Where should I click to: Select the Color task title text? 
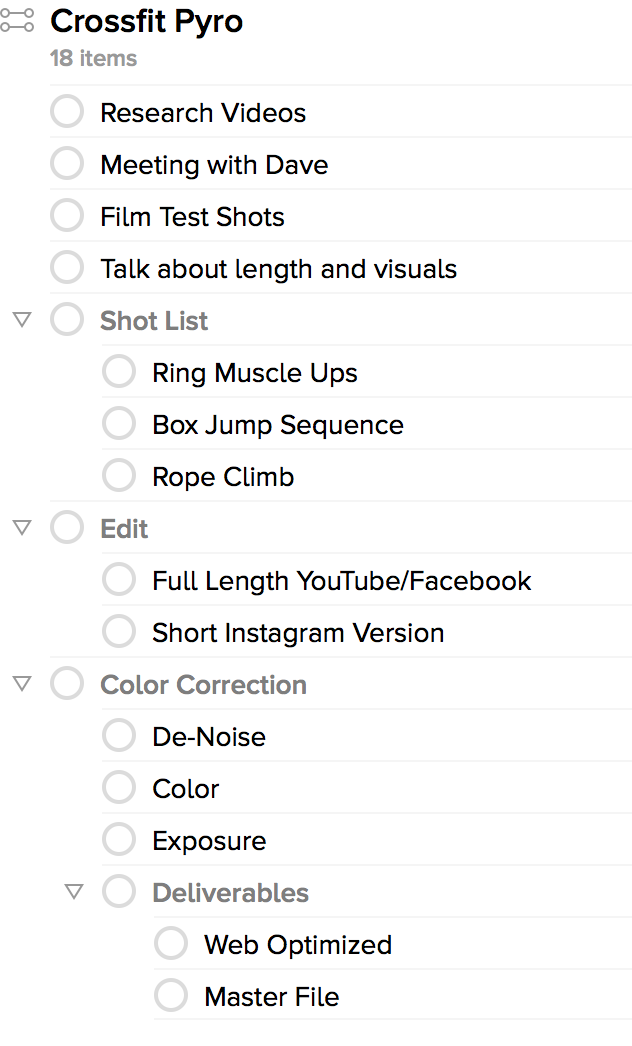click(x=186, y=789)
